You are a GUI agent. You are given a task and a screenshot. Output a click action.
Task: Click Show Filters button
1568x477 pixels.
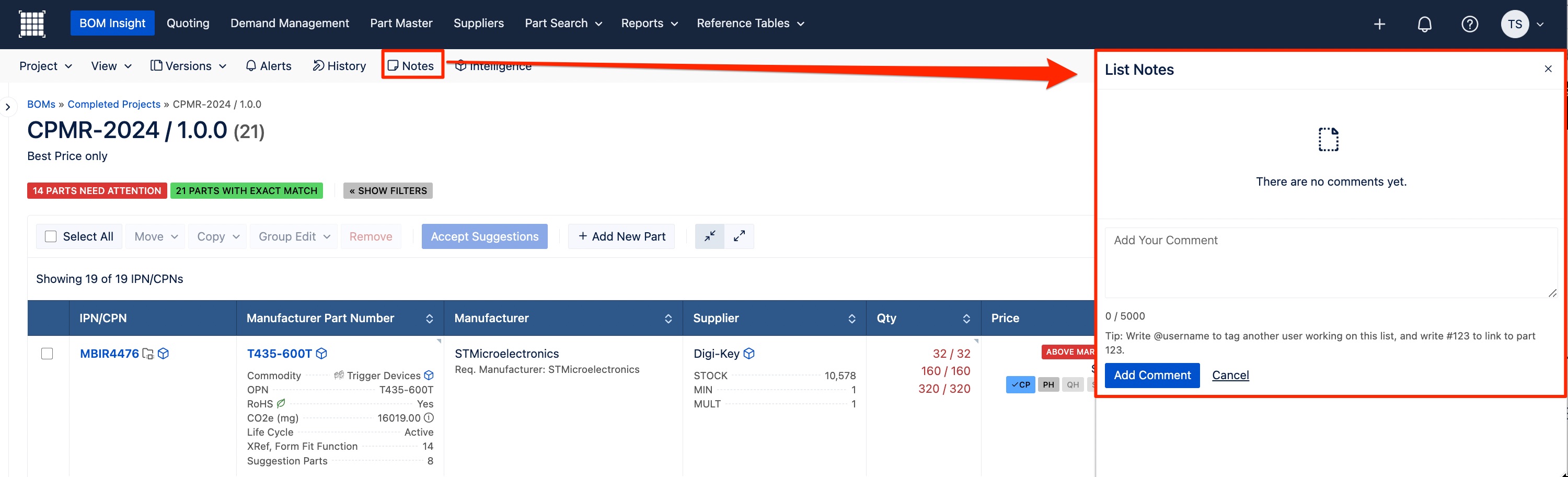(x=388, y=191)
